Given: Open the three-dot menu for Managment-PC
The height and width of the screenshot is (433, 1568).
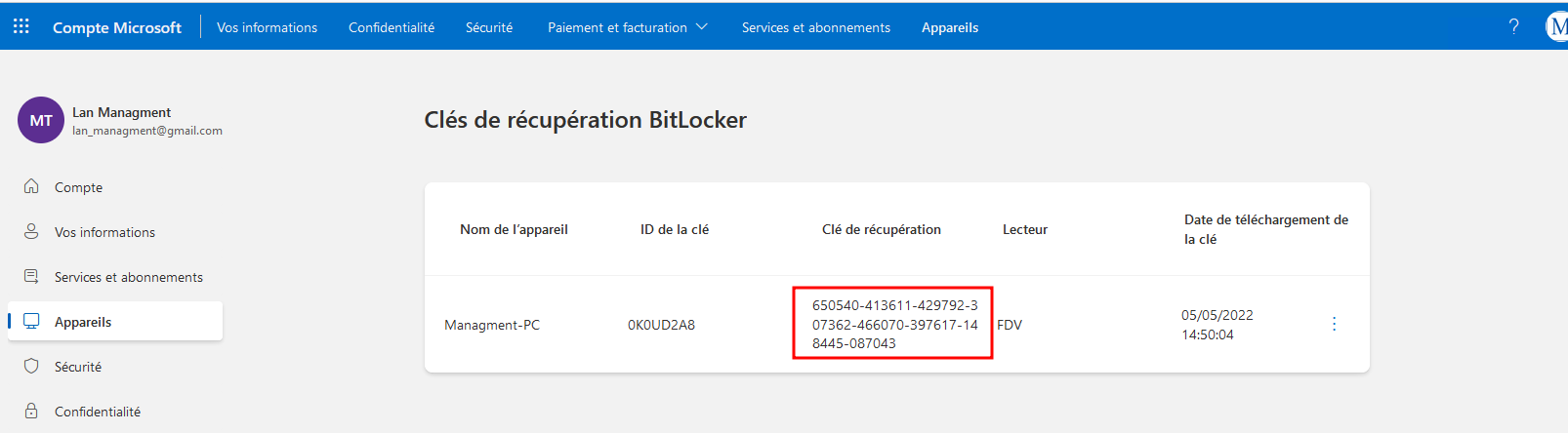Looking at the screenshot, I should coord(1334,324).
